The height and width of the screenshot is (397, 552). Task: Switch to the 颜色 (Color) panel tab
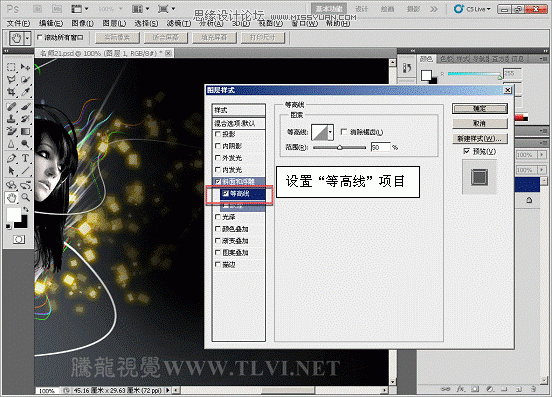point(426,59)
